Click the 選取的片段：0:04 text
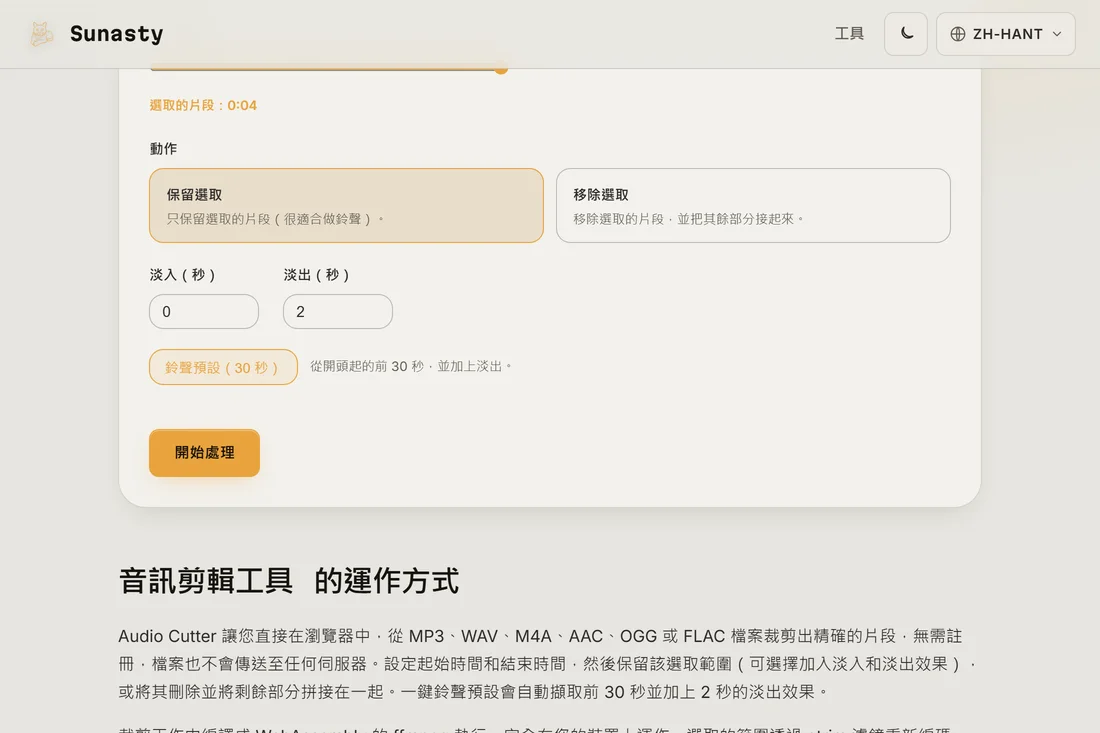1100x733 pixels. tap(203, 105)
